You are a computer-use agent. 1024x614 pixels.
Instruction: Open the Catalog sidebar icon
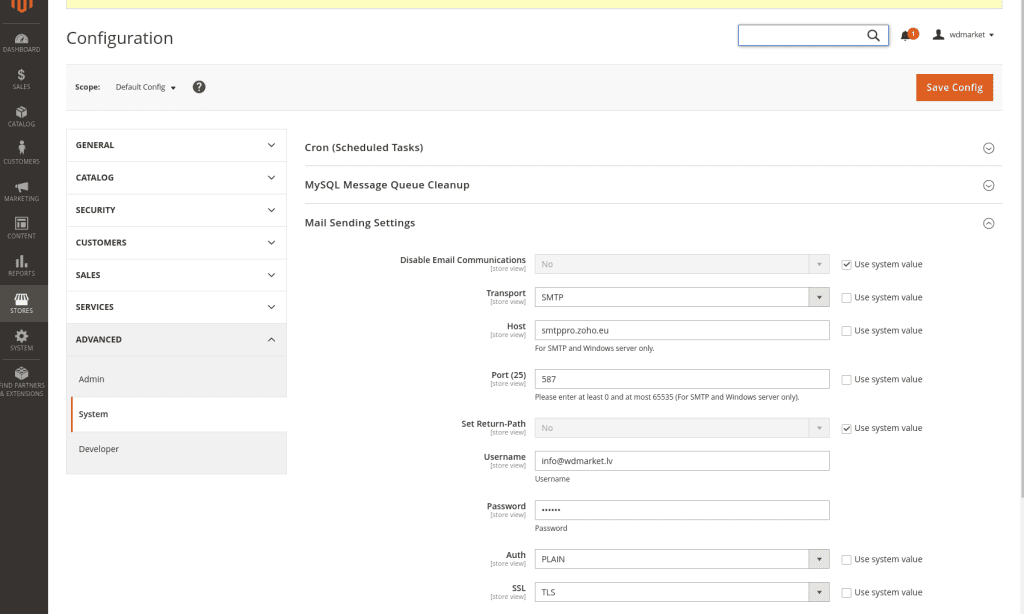21,115
